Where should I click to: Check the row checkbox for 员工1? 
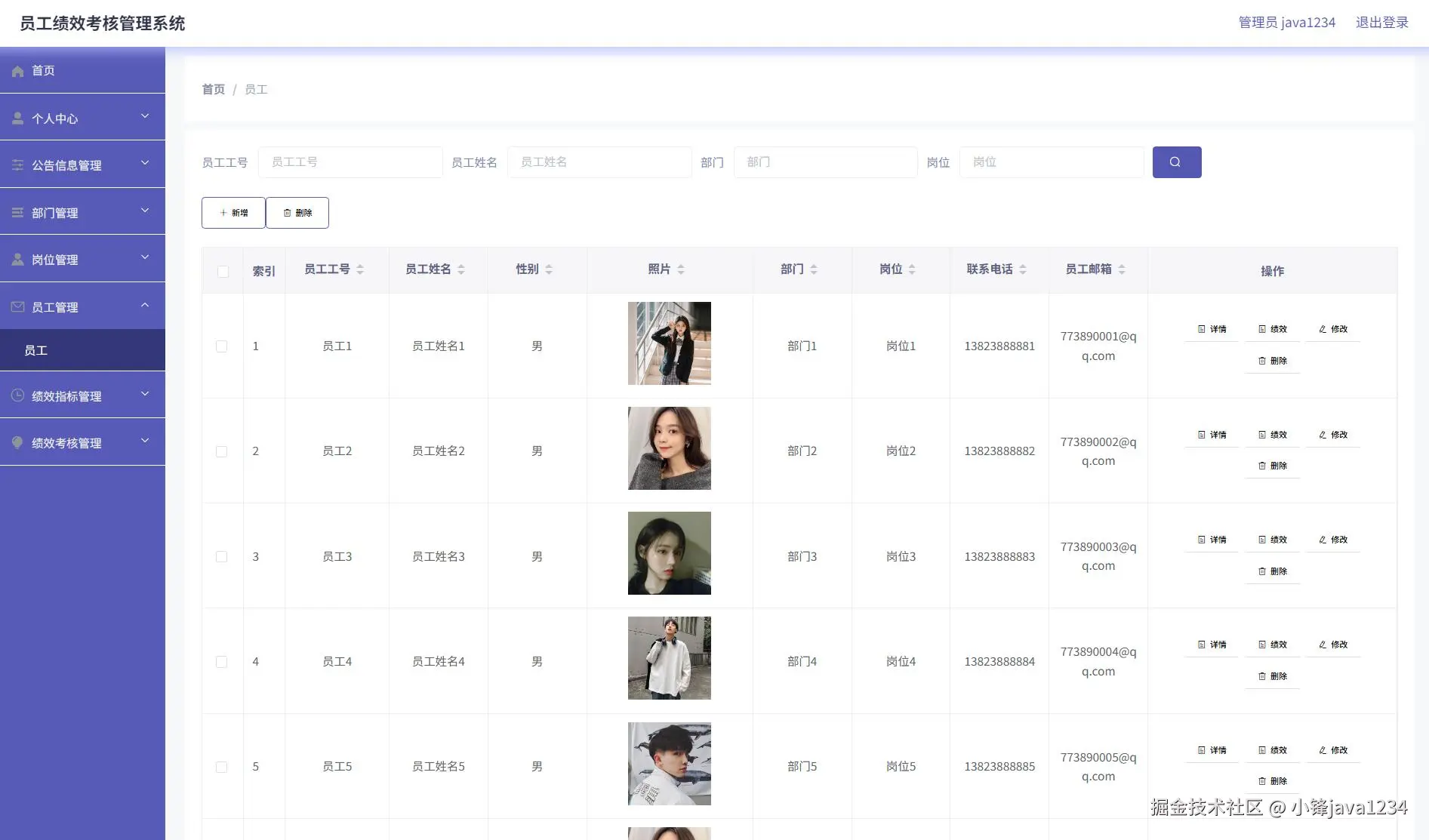[221, 346]
